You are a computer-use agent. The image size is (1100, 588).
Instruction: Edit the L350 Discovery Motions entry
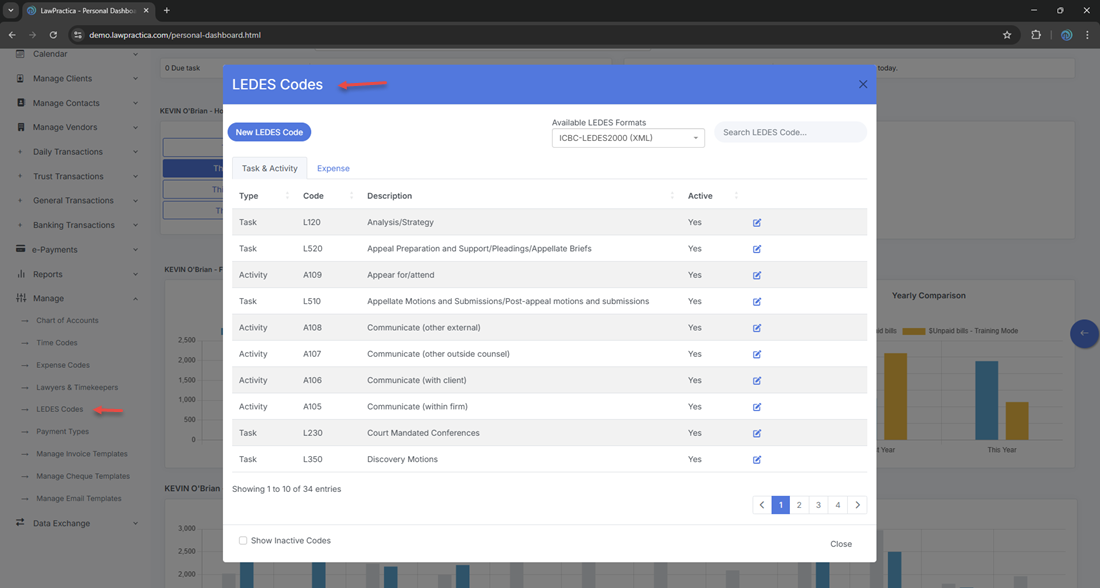pyautogui.click(x=757, y=460)
